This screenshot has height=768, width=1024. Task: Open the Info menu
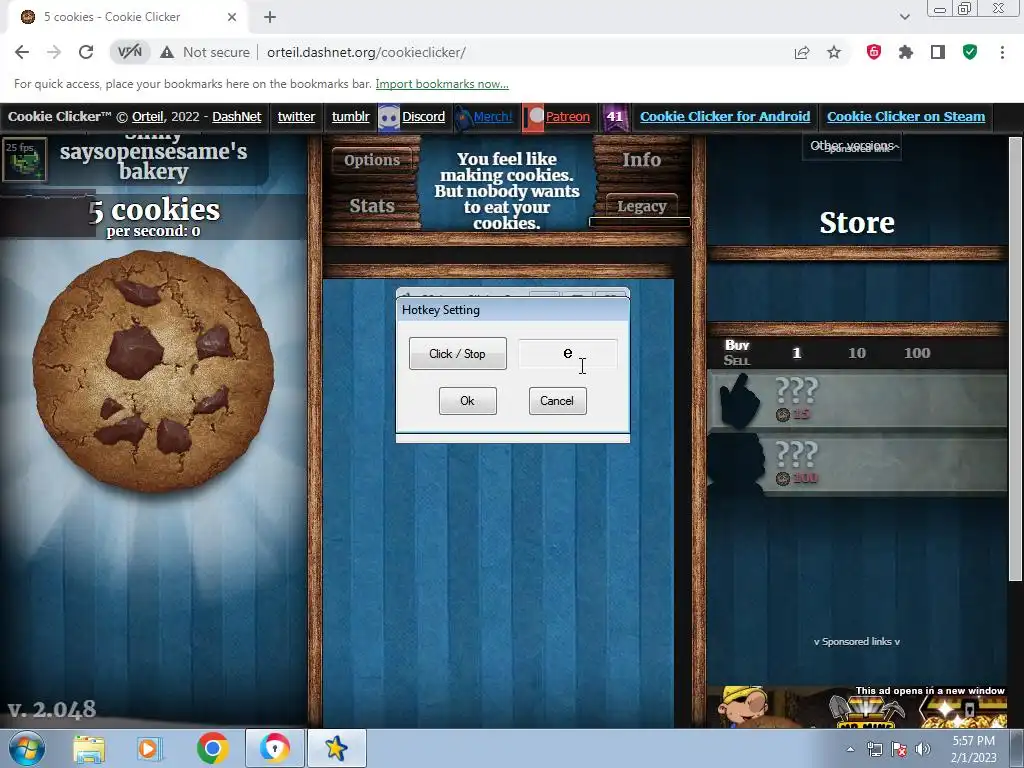(x=641, y=159)
